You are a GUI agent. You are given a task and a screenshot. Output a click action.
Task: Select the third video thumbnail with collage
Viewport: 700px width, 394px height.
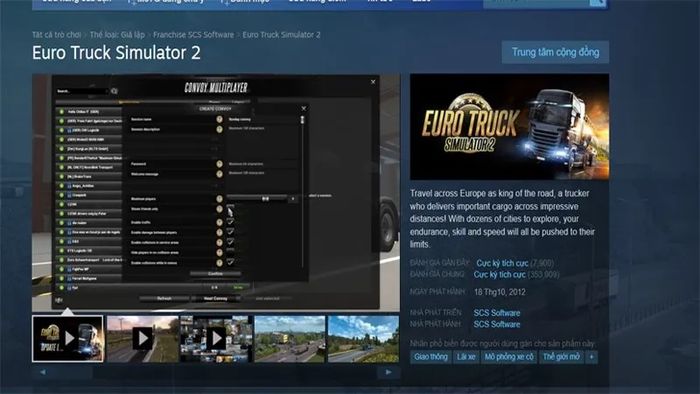coord(216,339)
